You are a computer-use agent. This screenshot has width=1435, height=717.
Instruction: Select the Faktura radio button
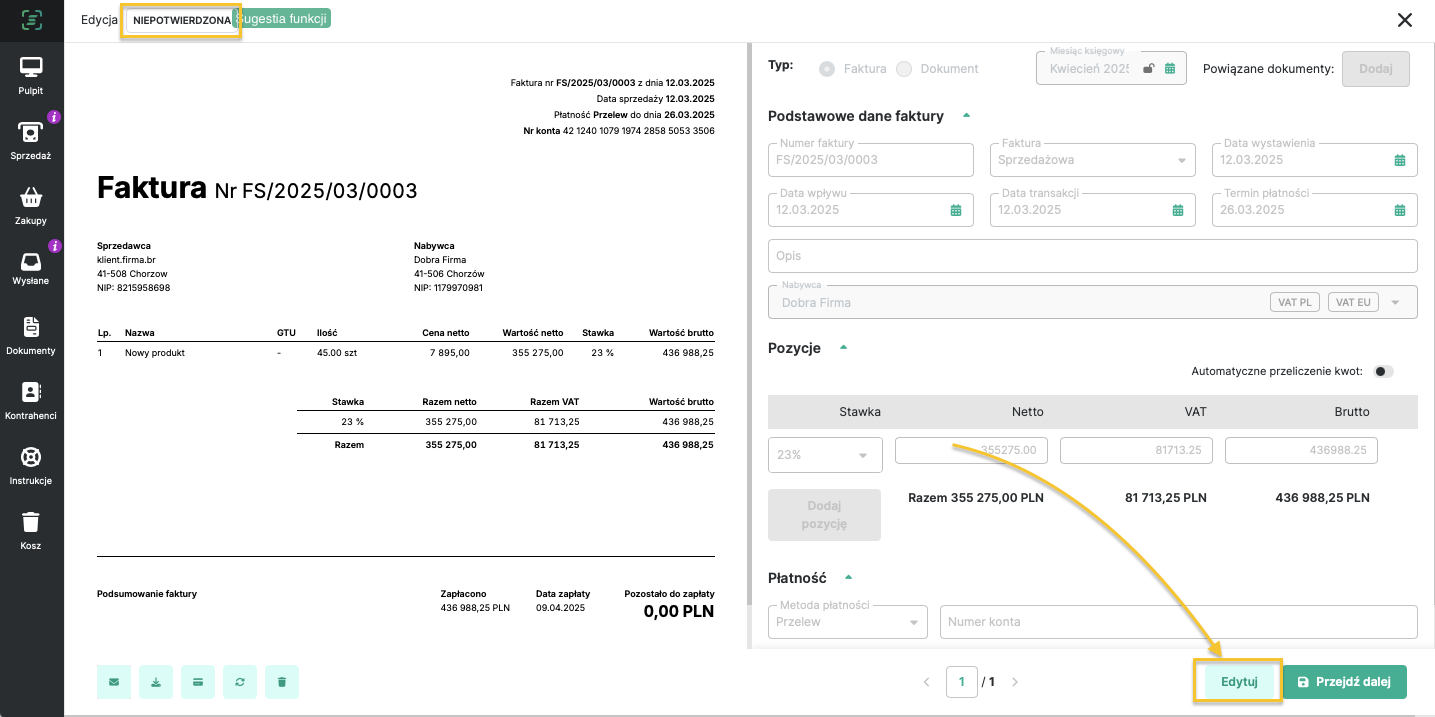point(827,69)
